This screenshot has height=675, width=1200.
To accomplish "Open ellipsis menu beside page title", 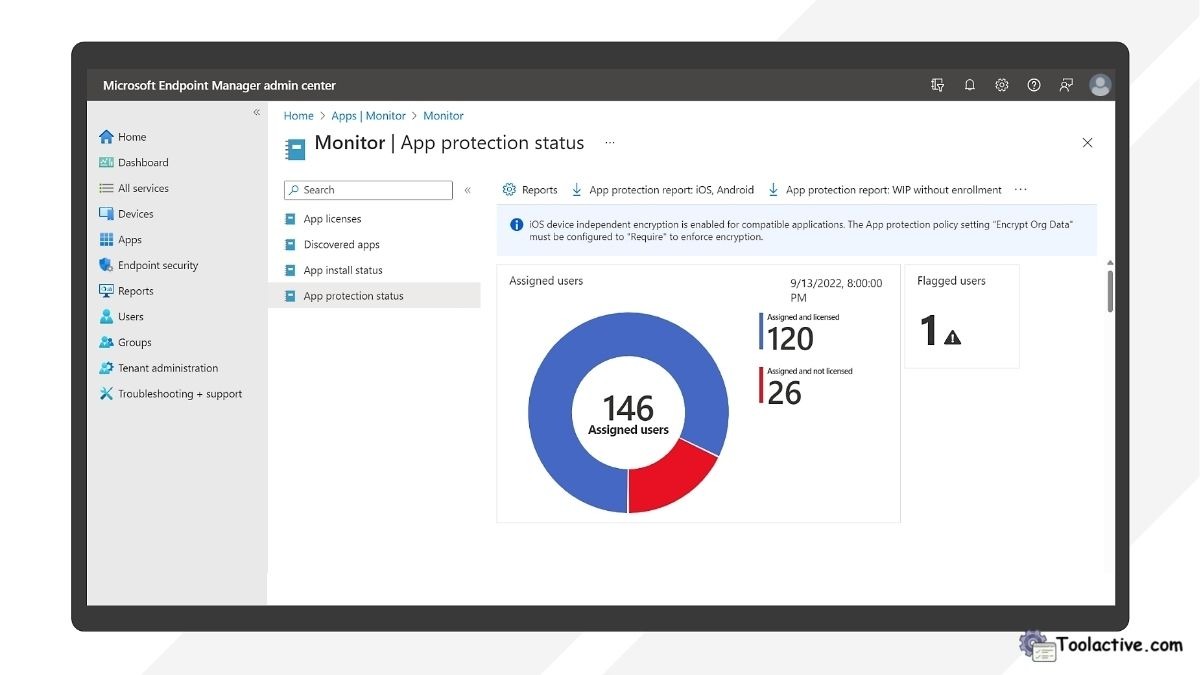I will pyautogui.click(x=609, y=143).
